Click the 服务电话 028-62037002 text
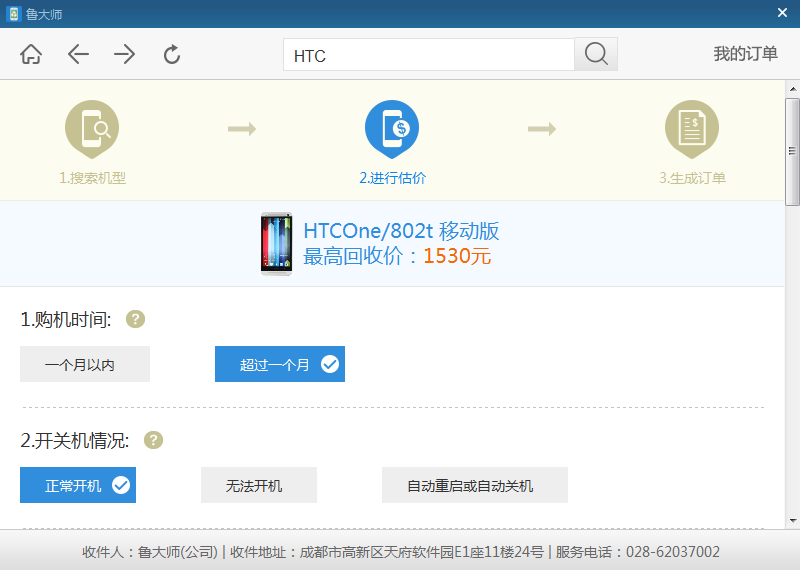Screen dimensions: 800x570 638,552
